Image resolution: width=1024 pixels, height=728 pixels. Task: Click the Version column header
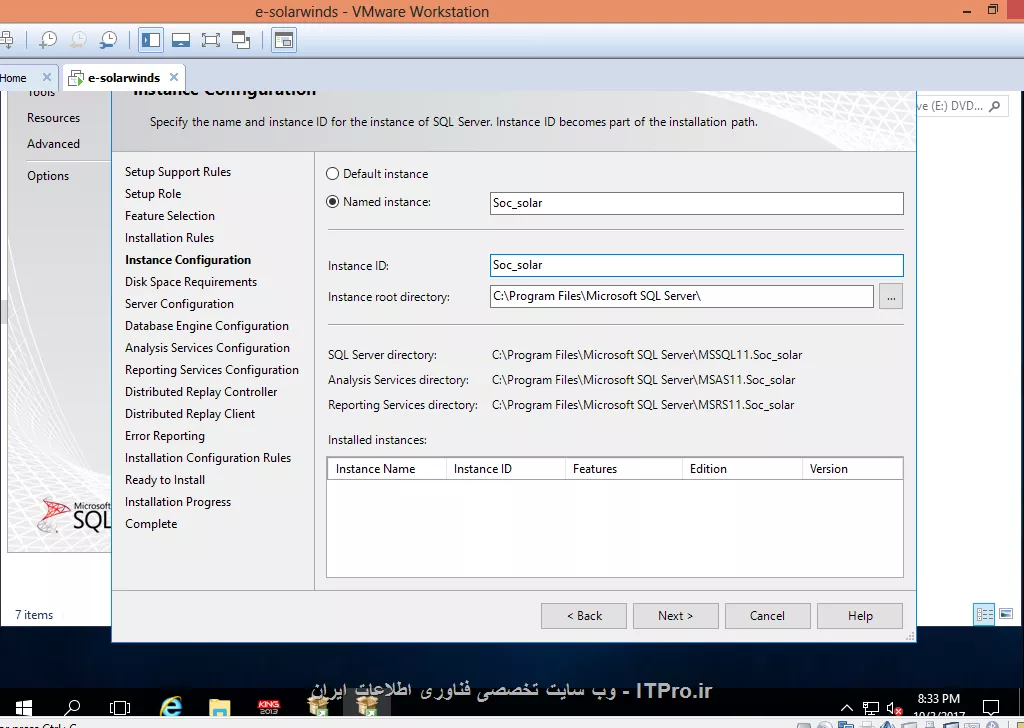point(853,469)
